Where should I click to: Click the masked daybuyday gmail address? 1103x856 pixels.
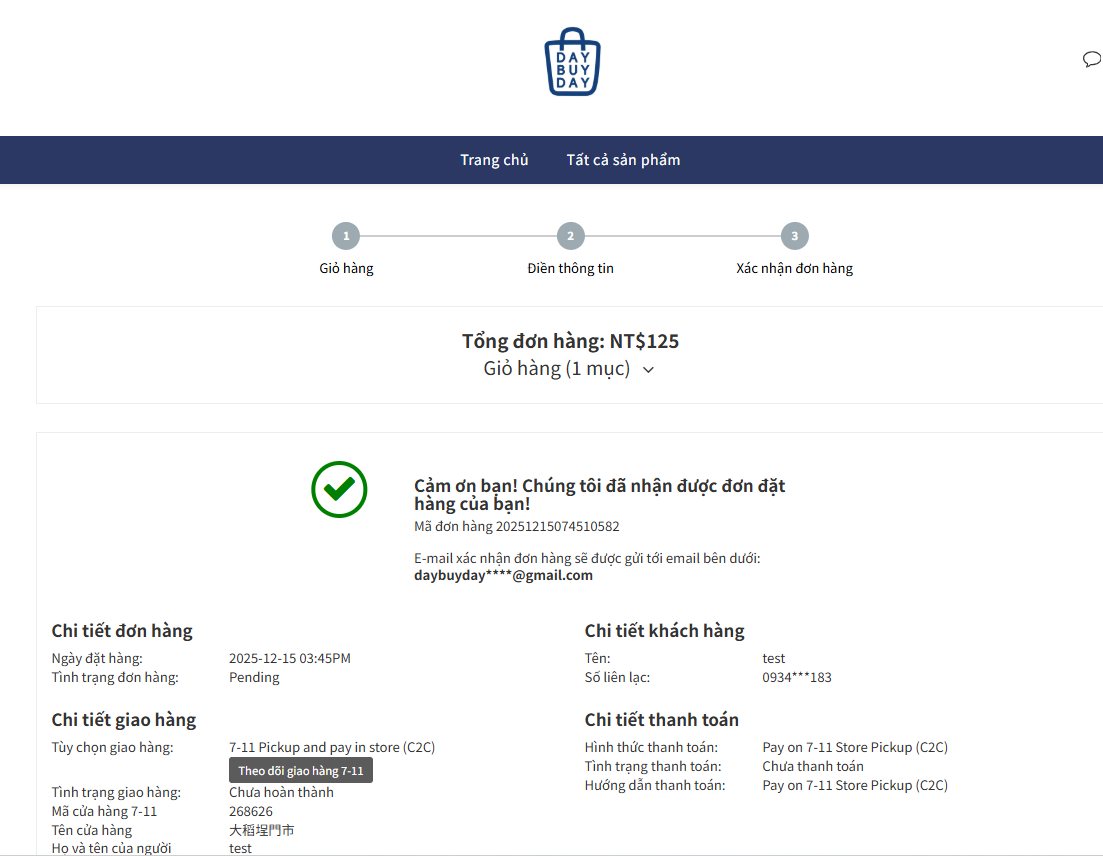coord(503,575)
